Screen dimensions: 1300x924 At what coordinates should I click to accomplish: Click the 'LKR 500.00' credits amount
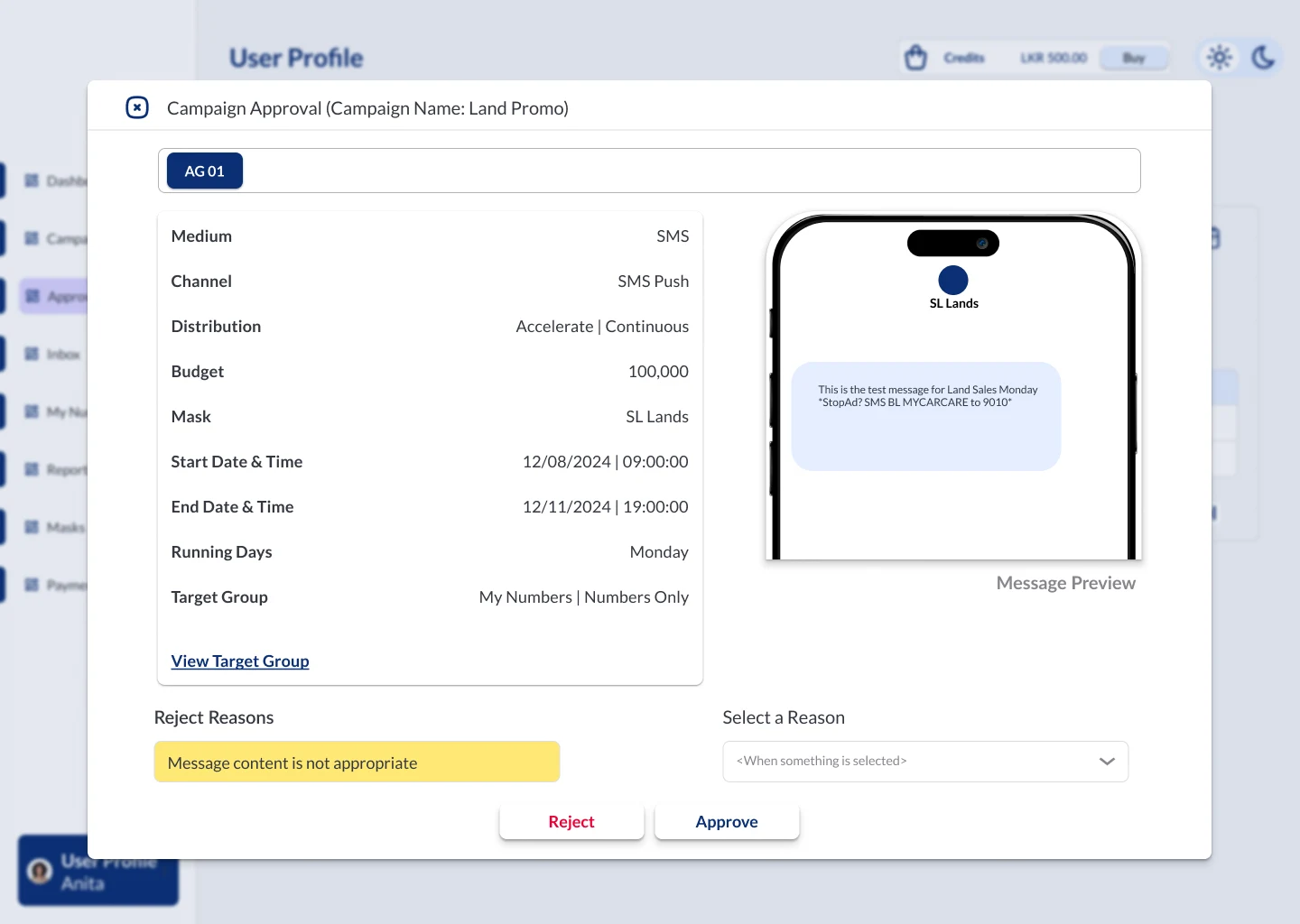tap(1054, 58)
